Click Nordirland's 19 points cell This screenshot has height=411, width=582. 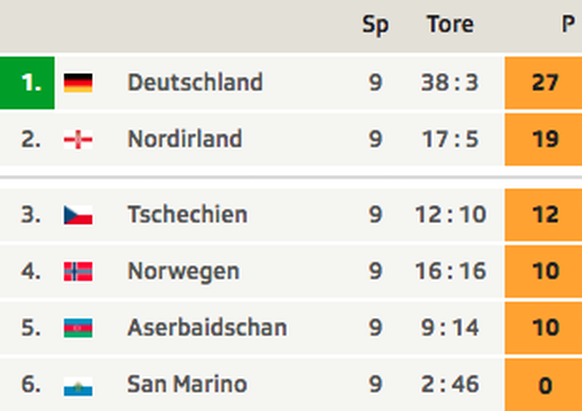tap(543, 140)
